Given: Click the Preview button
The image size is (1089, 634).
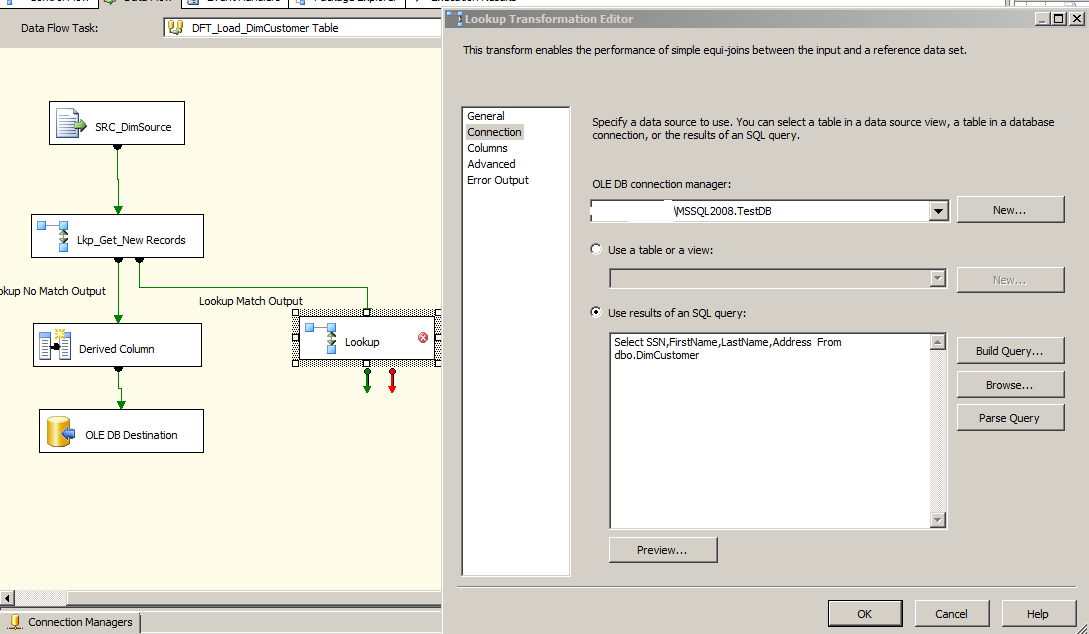Looking at the screenshot, I should [663, 549].
